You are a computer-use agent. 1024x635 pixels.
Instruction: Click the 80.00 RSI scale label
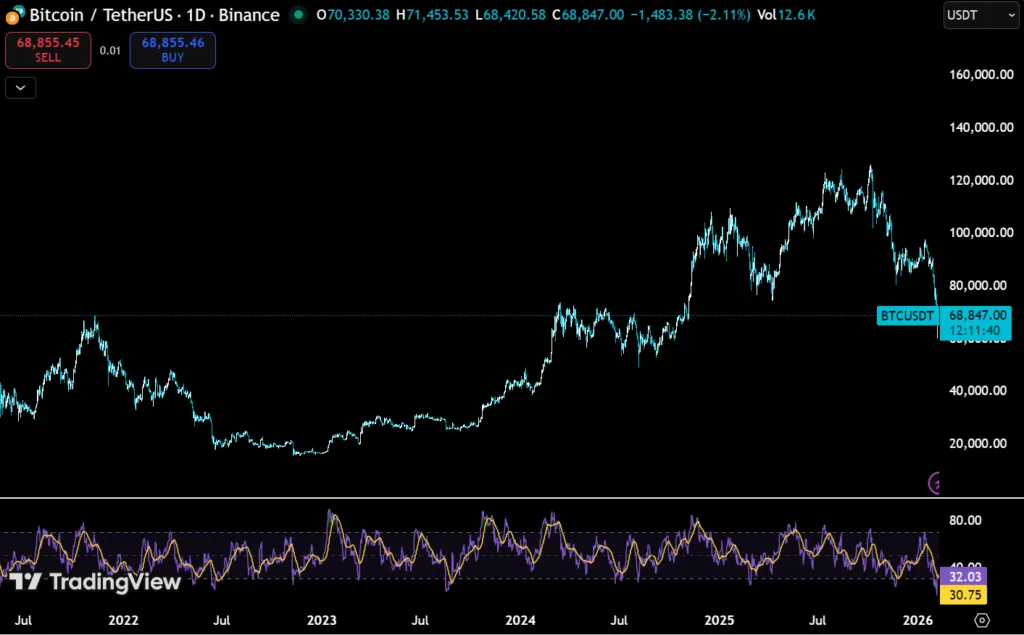coord(964,520)
